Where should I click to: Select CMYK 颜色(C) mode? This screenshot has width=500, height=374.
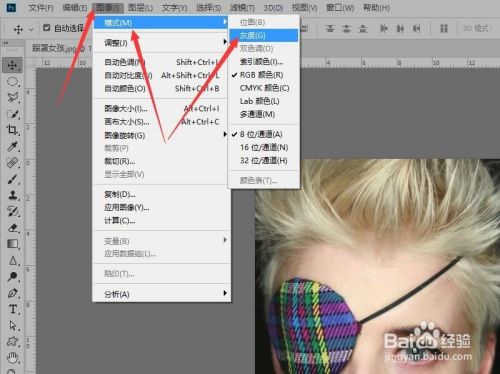tap(264, 88)
